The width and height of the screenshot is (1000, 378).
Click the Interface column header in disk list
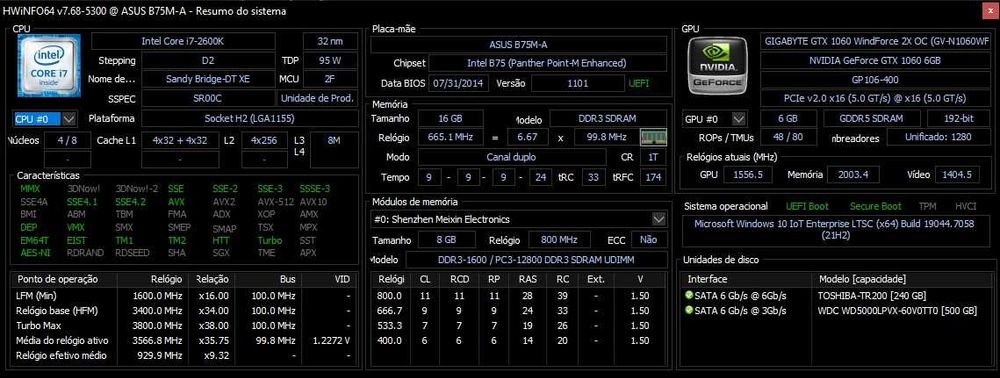(746, 279)
